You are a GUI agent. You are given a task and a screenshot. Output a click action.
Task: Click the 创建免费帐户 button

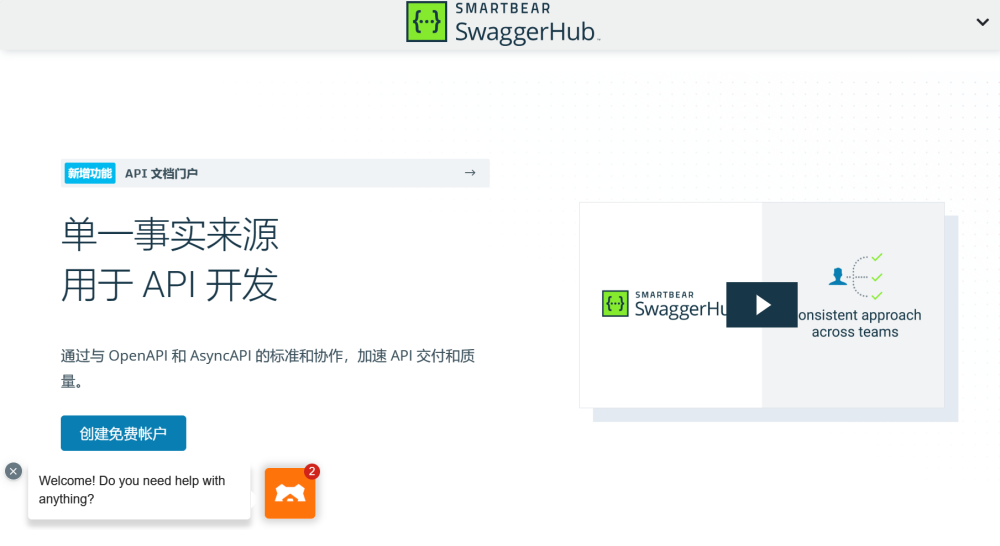123,433
